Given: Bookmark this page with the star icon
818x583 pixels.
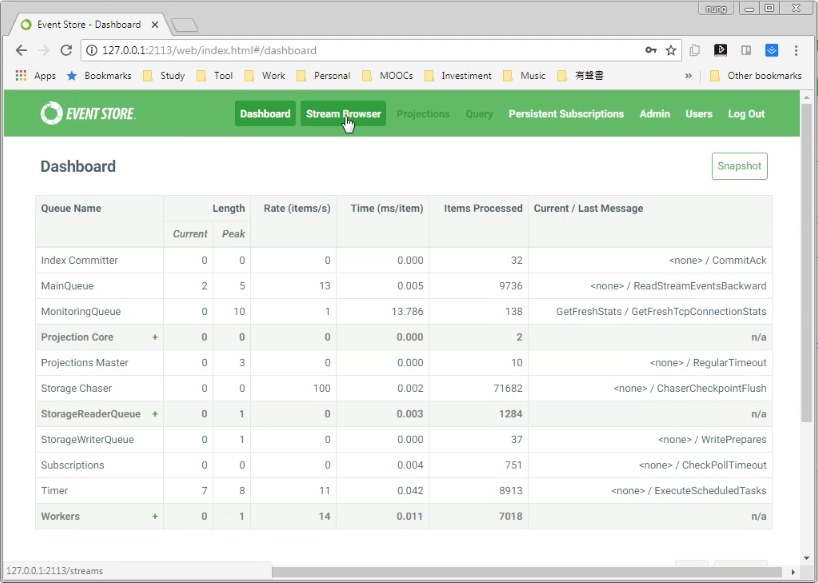Looking at the screenshot, I should pyautogui.click(x=671, y=51).
